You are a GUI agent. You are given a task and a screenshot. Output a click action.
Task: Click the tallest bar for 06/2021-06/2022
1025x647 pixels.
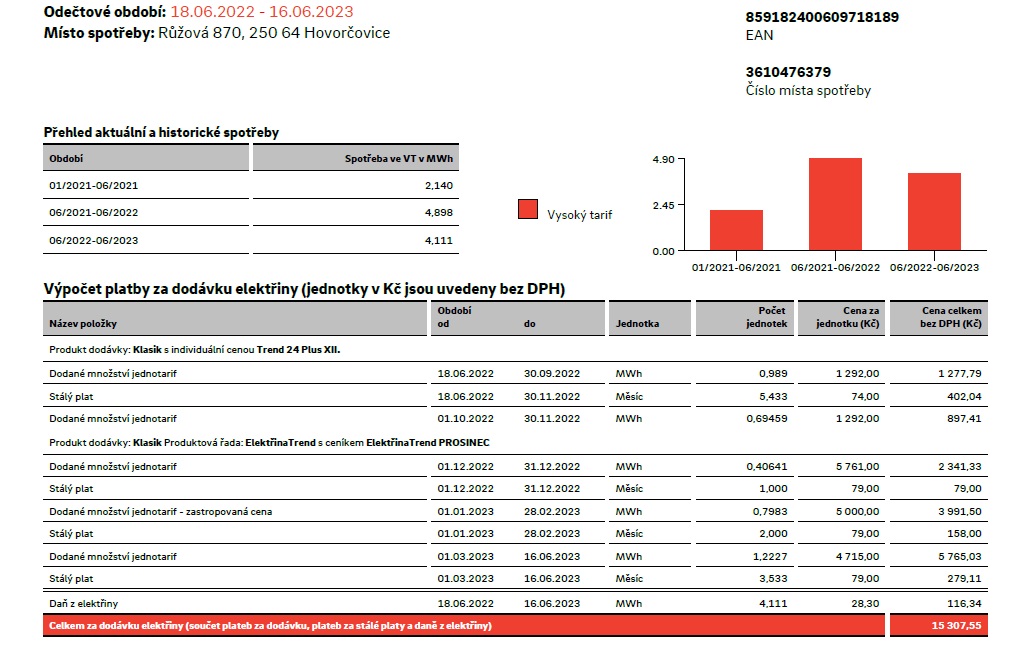[x=835, y=204]
